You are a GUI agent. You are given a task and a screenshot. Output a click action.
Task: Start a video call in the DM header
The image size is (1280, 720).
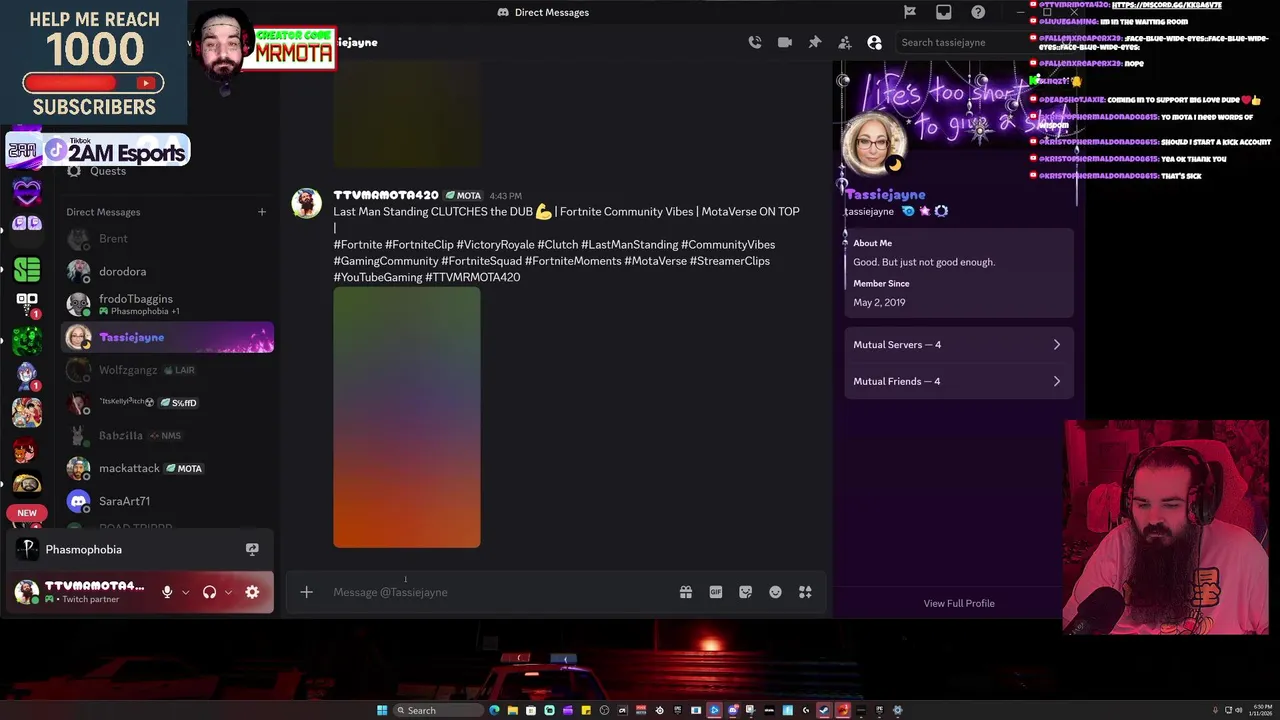[785, 42]
